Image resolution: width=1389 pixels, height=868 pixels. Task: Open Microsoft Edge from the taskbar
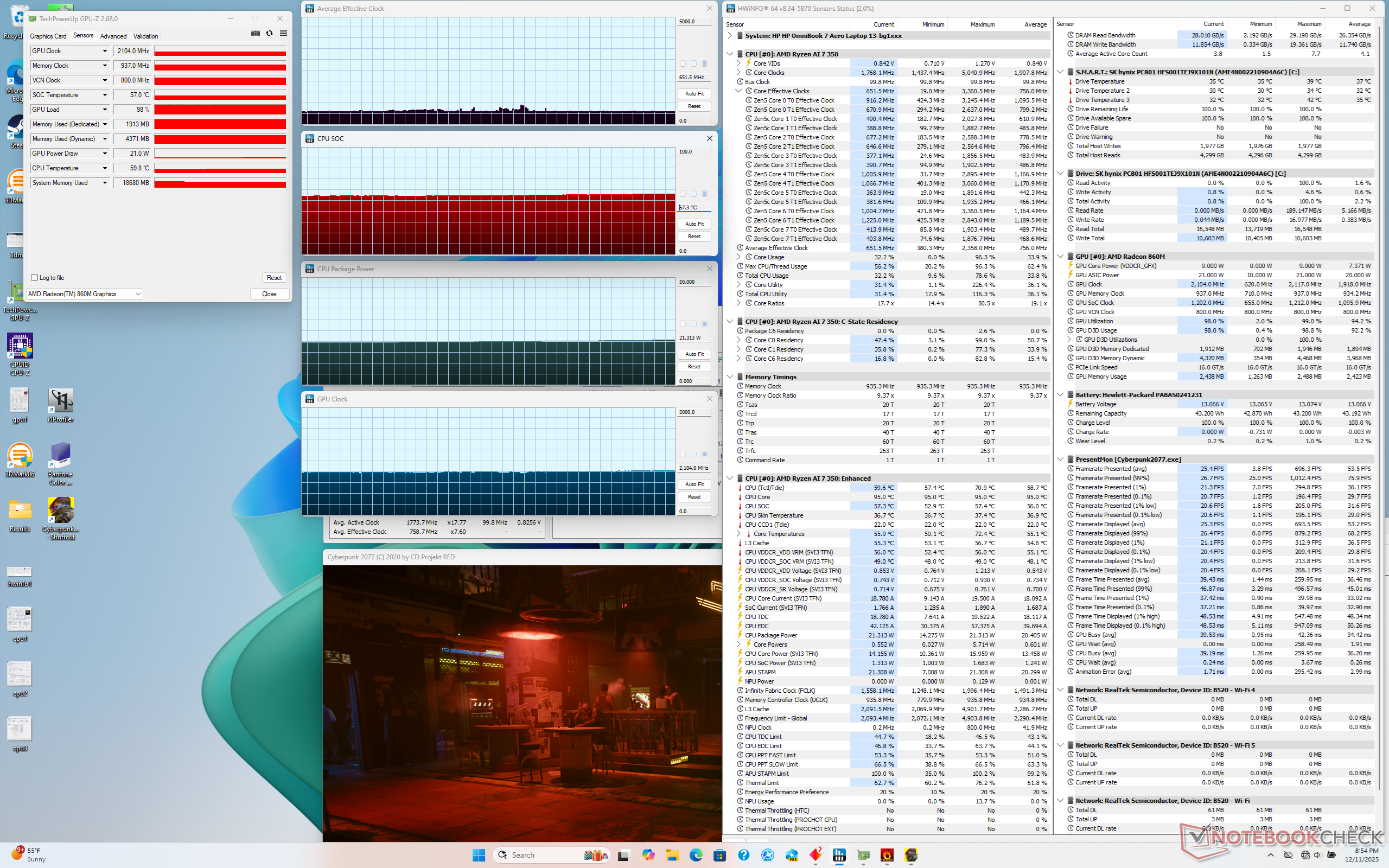pos(696,855)
